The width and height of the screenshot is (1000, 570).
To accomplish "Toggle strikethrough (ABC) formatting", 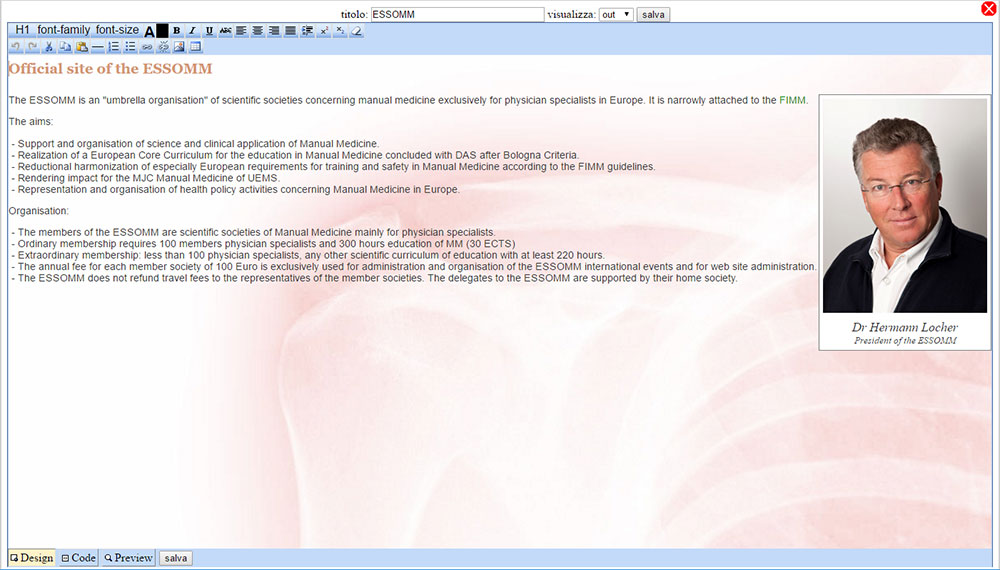I will point(225,31).
